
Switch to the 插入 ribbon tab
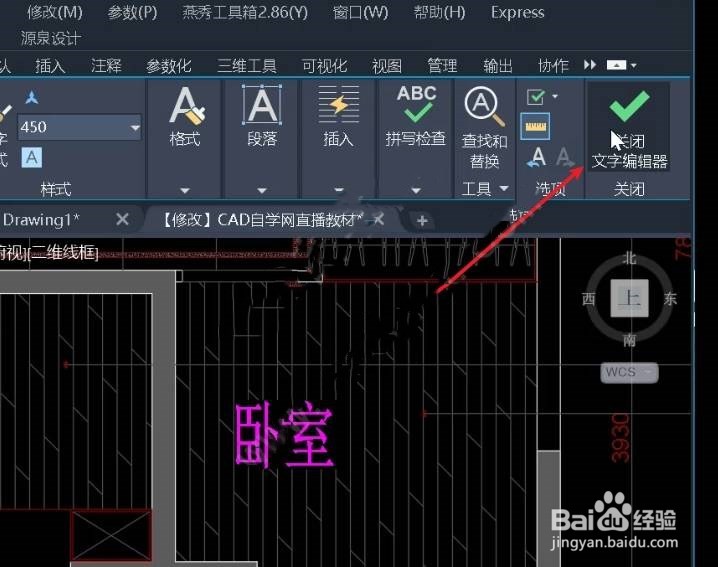(50, 66)
